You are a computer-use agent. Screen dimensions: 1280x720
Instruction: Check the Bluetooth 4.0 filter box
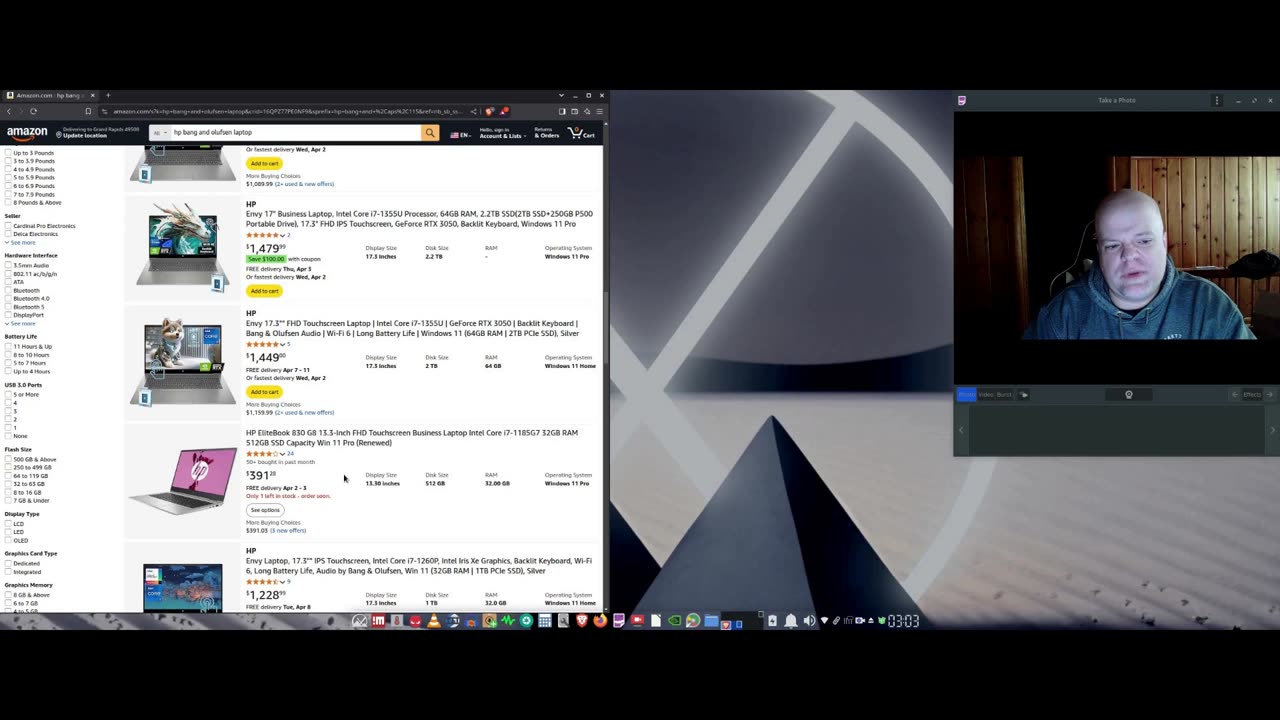click(x=9, y=298)
